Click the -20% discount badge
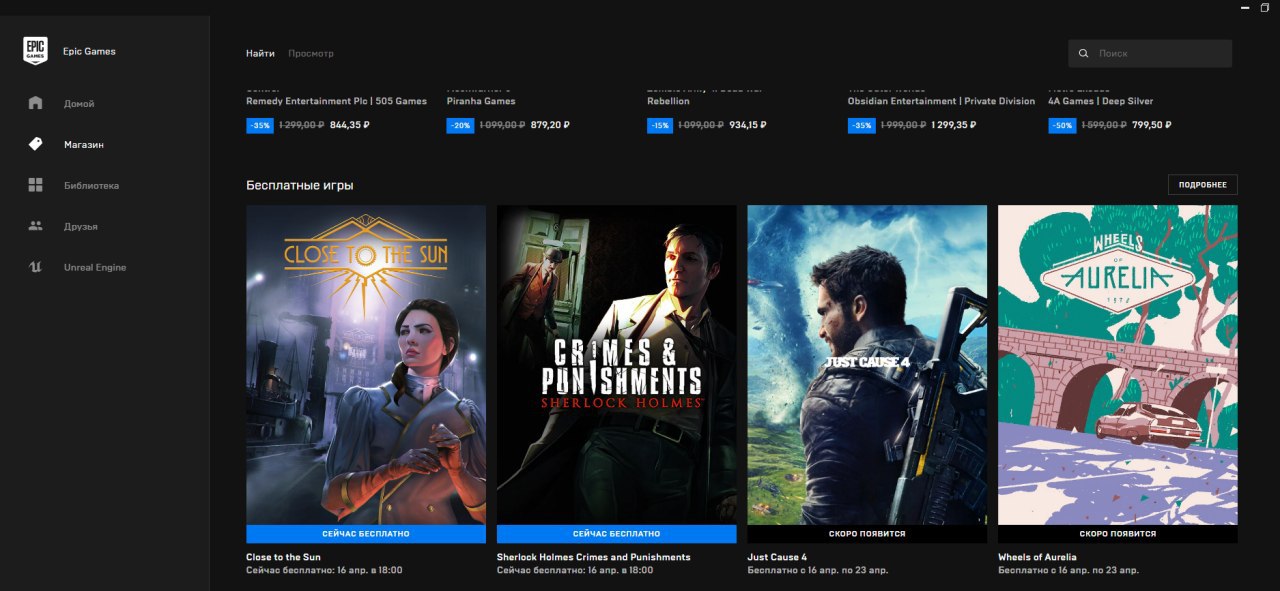The width and height of the screenshot is (1280, 591). pos(460,125)
